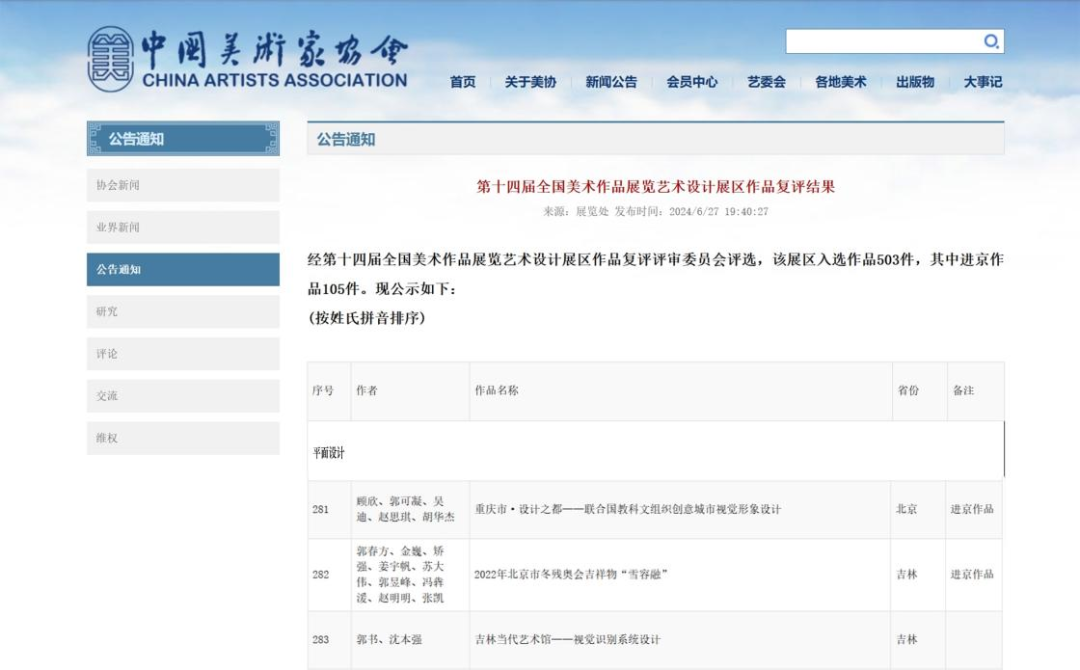Open the 会员中心 menu item

pos(692,82)
